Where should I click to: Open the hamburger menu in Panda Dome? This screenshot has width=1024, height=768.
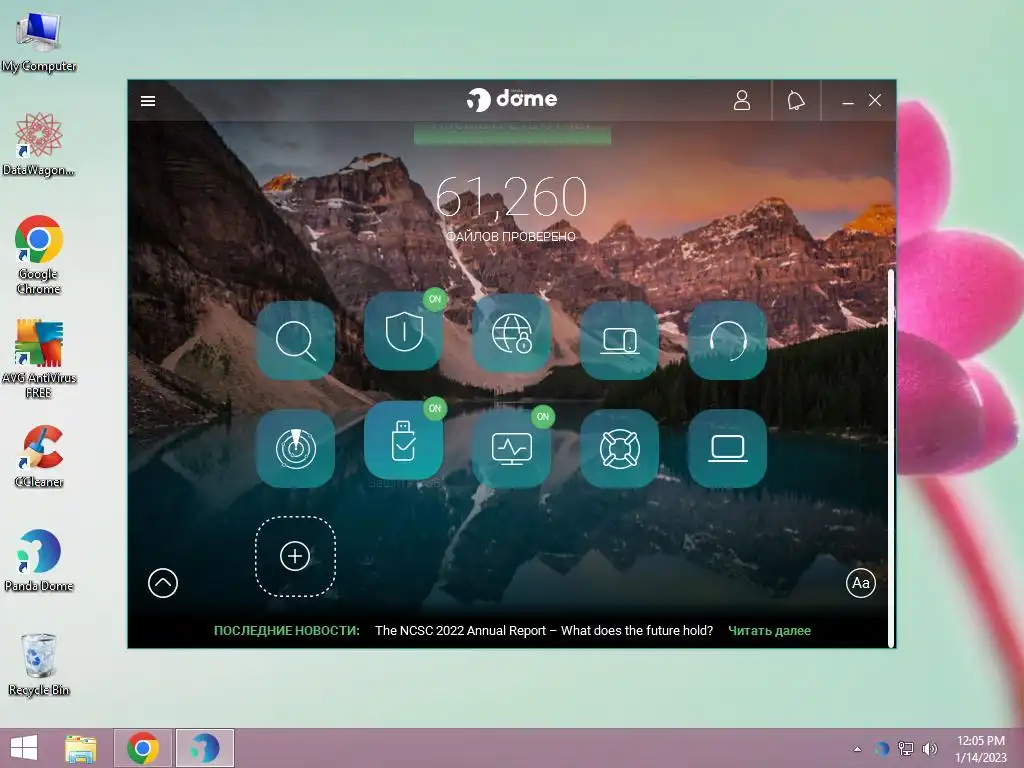coord(148,101)
